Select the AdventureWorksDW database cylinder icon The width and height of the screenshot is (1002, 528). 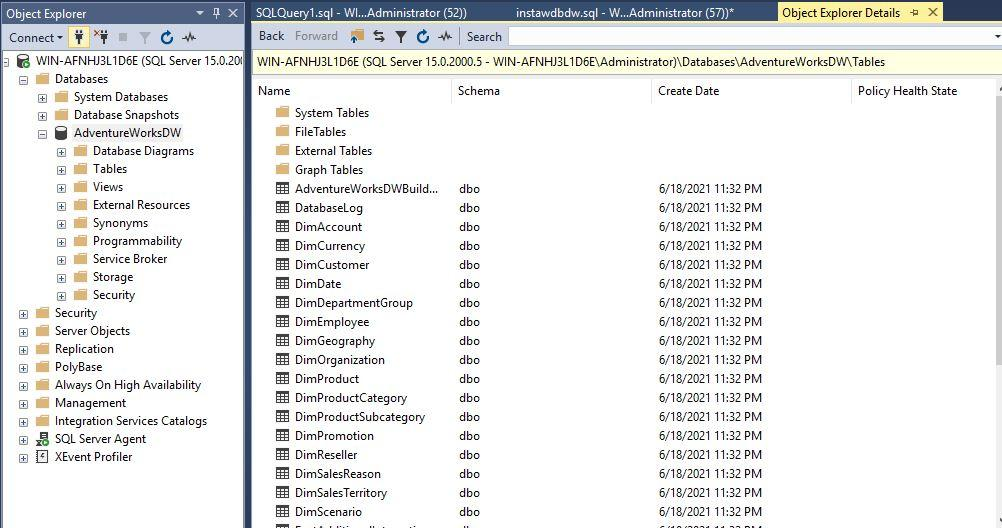pos(61,133)
